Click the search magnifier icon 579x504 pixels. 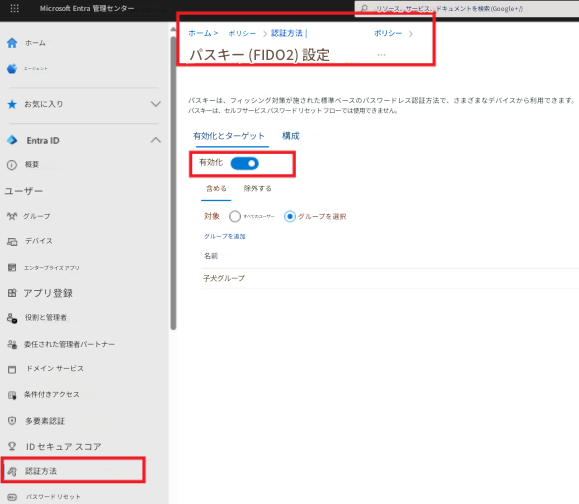[x=364, y=8]
